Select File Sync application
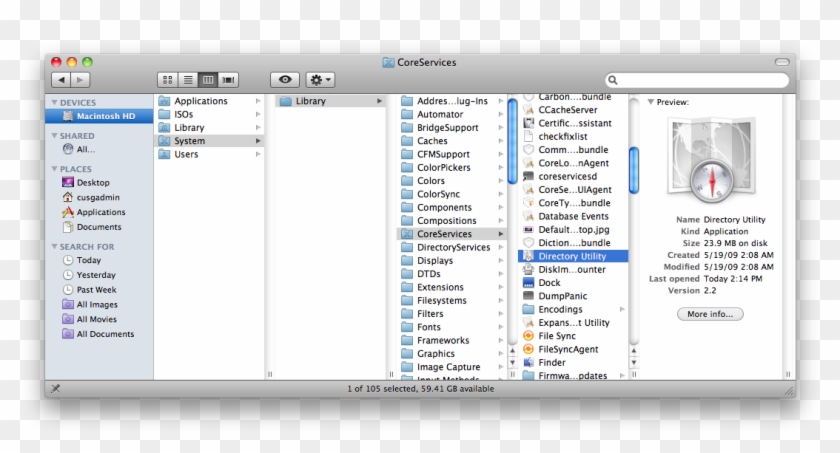 point(573,336)
